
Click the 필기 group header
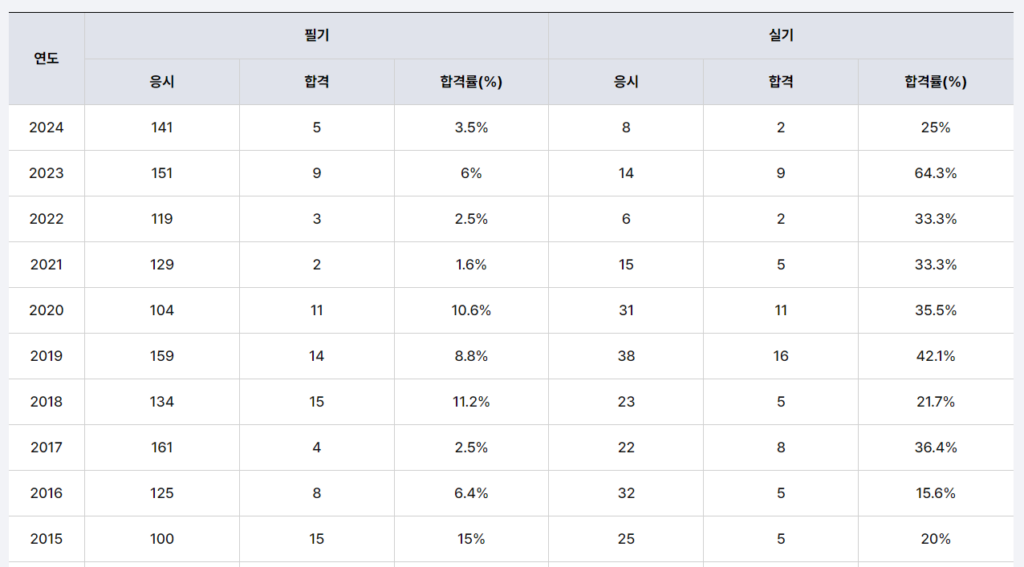click(316, 36)
